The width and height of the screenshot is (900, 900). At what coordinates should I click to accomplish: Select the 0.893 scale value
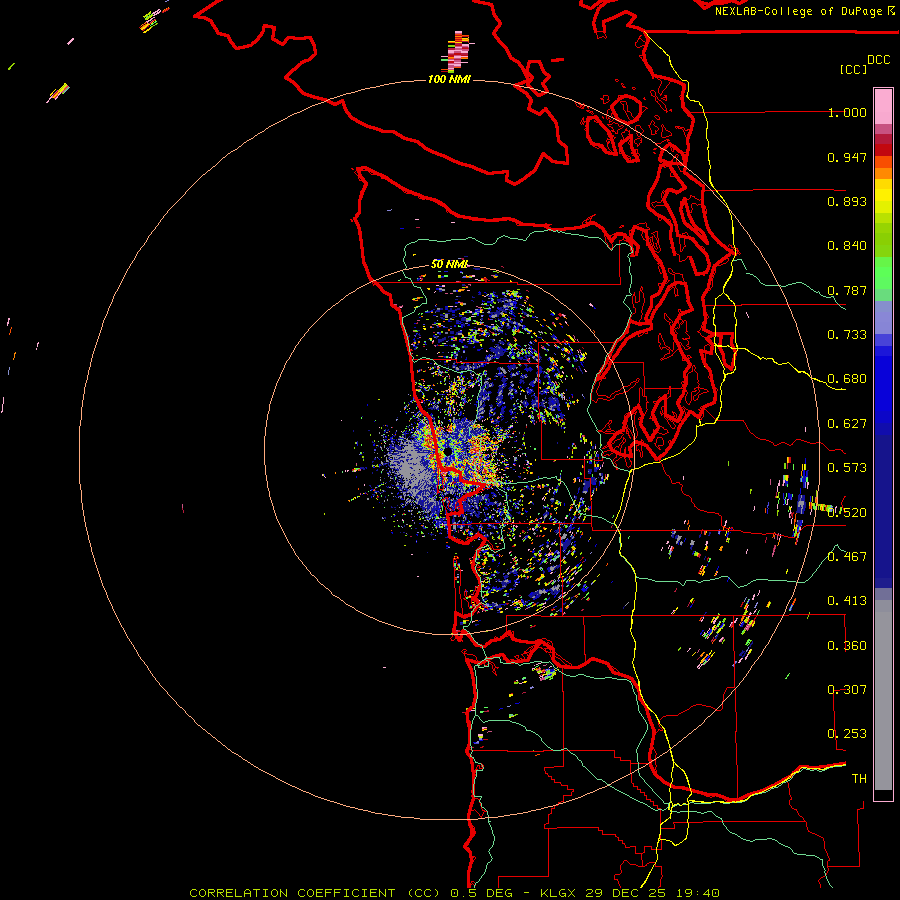[847, 201]
